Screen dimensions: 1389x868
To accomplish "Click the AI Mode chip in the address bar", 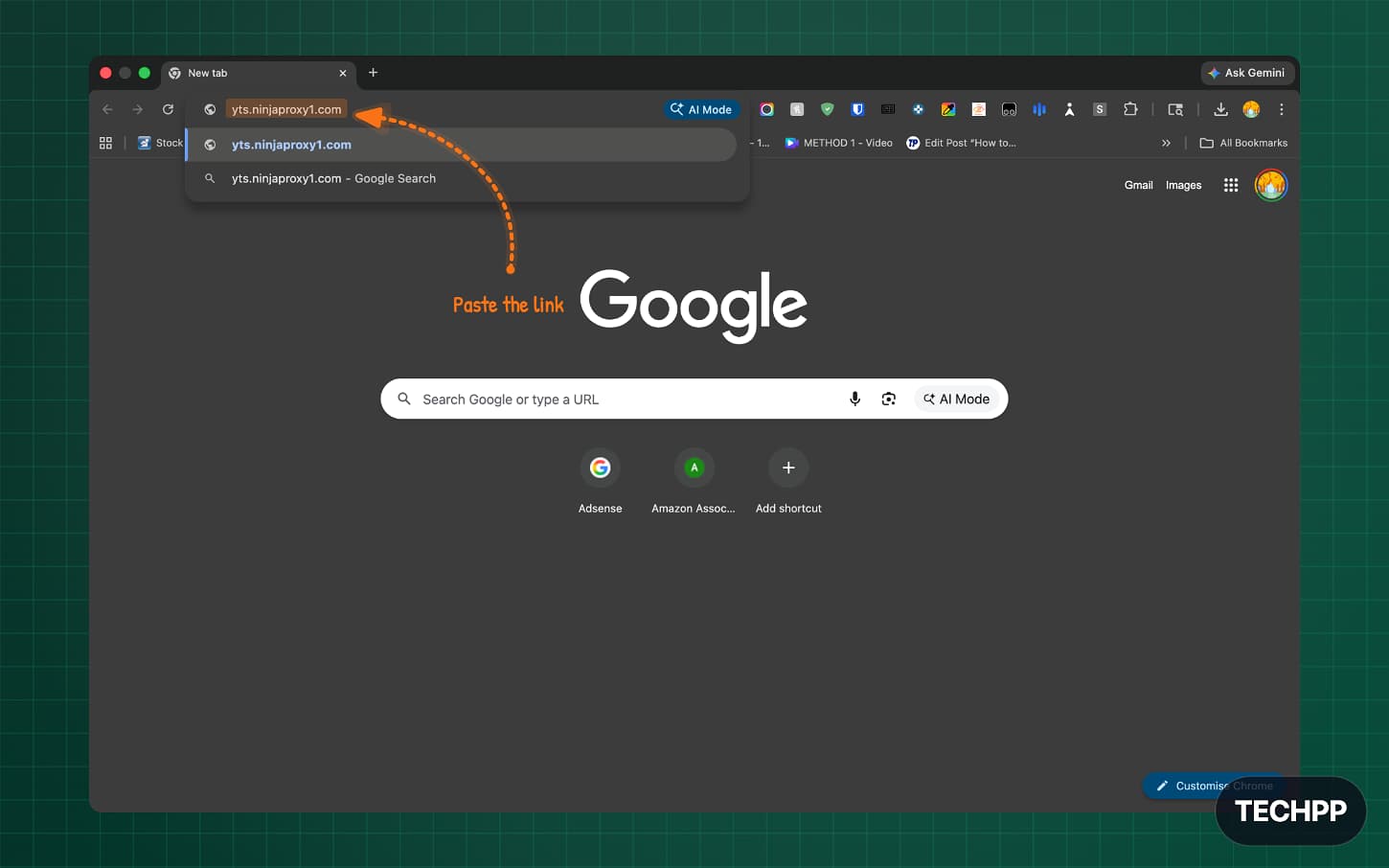I will coord(701,109).
